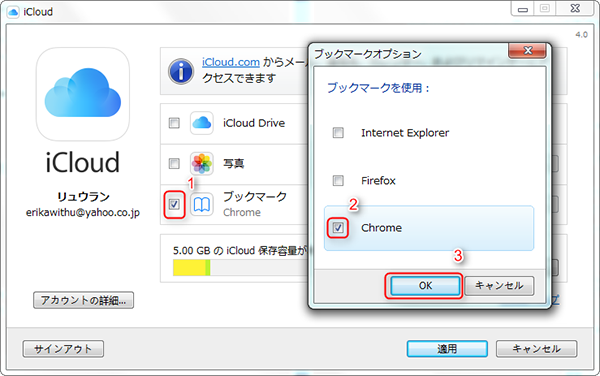
Task: Click the Chrome subtitle under ブックマーク
Action: (x=242, y=212)
